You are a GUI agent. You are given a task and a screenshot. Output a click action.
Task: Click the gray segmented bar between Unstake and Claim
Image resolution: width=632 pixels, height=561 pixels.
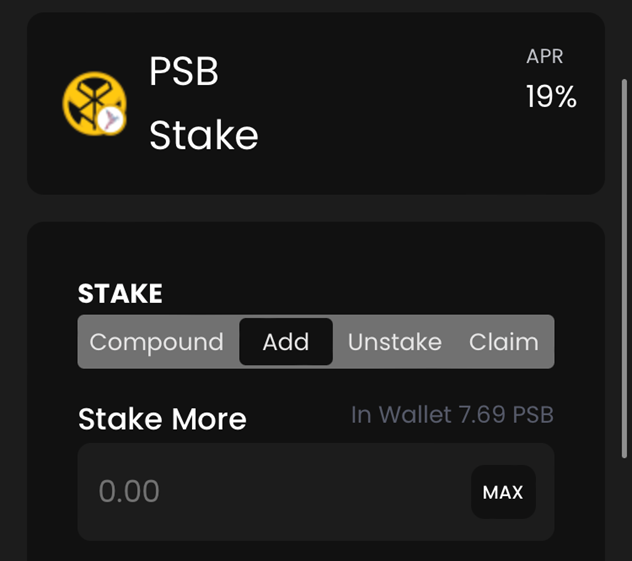click(455, 342)
